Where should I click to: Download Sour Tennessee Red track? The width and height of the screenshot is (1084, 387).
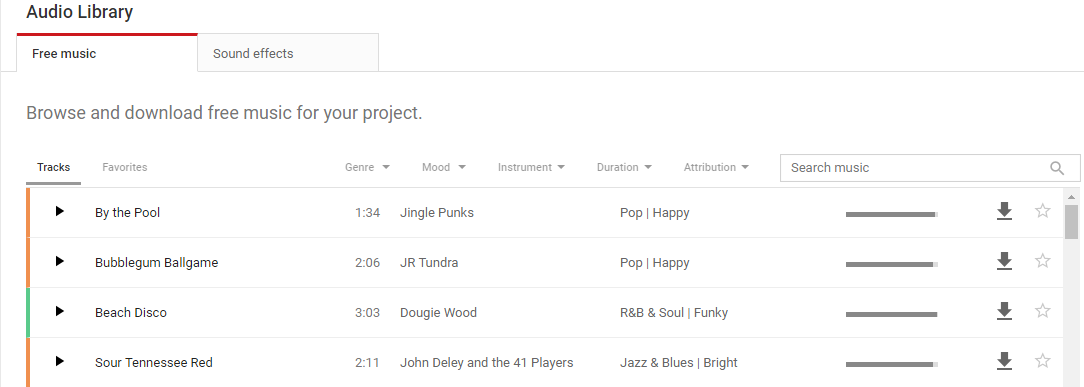(1004, 361)
